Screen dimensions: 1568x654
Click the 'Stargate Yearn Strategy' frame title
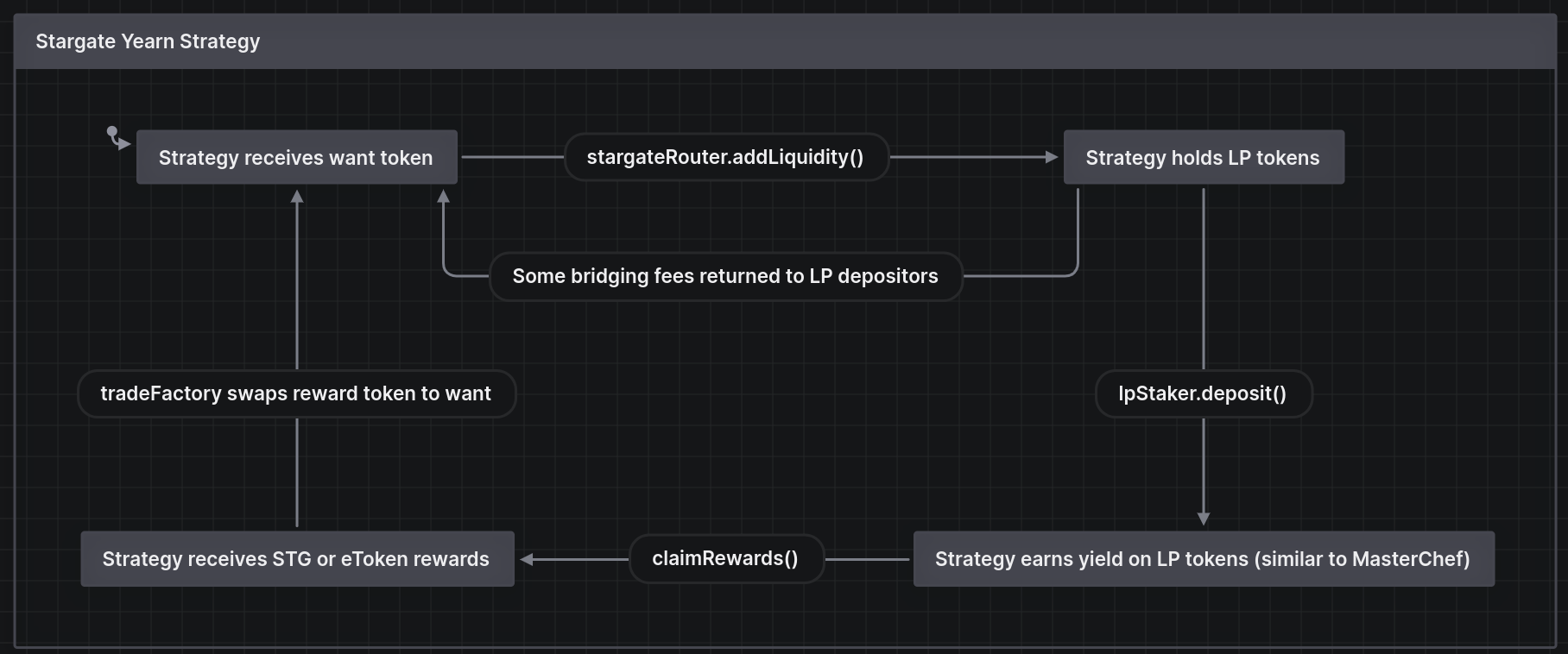(148, 41)
